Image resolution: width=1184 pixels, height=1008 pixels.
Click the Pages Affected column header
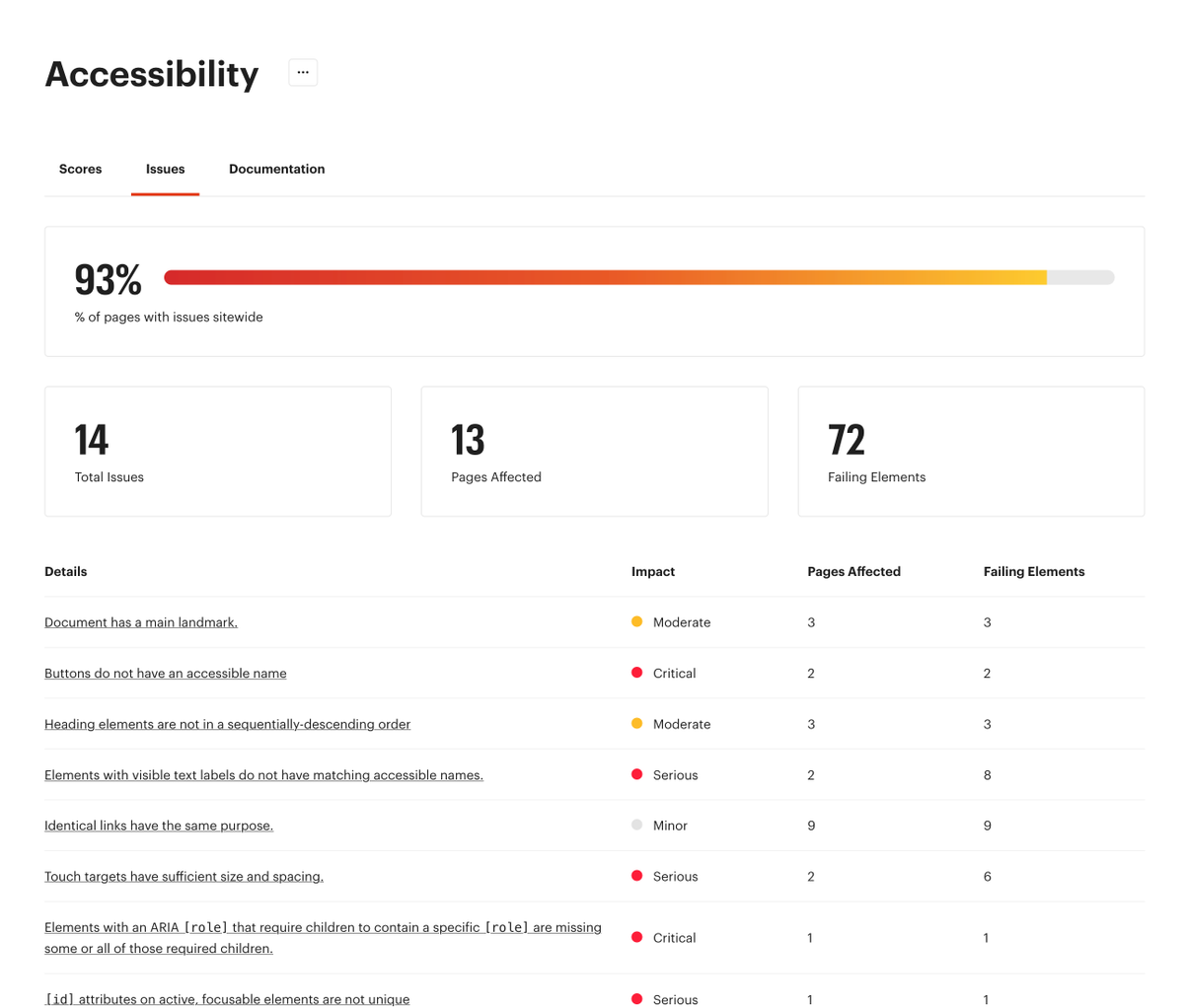click(x=854, y=571)
